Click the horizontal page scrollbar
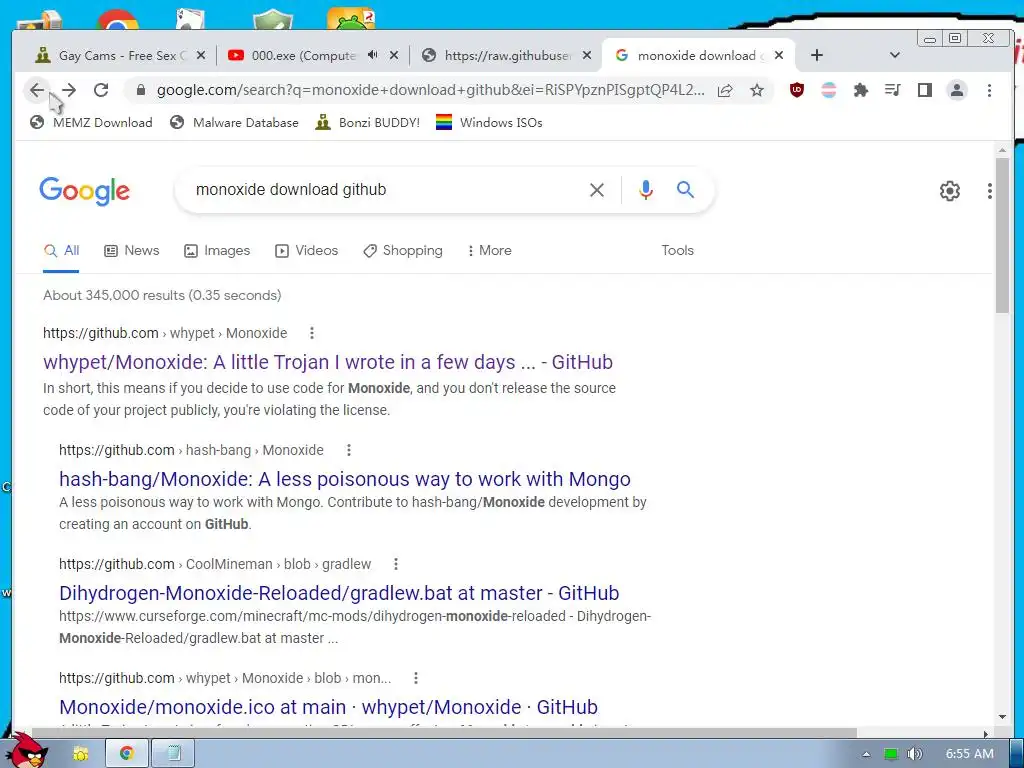This screenshot has height=768, width=1024. [444, 733]
